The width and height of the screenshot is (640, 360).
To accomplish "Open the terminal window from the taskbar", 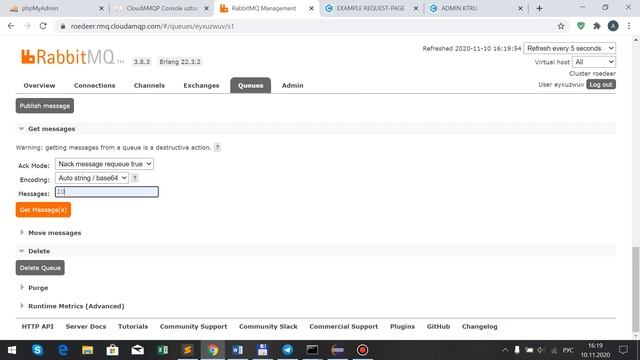I will pyautogui.click(x=312, y=350).
